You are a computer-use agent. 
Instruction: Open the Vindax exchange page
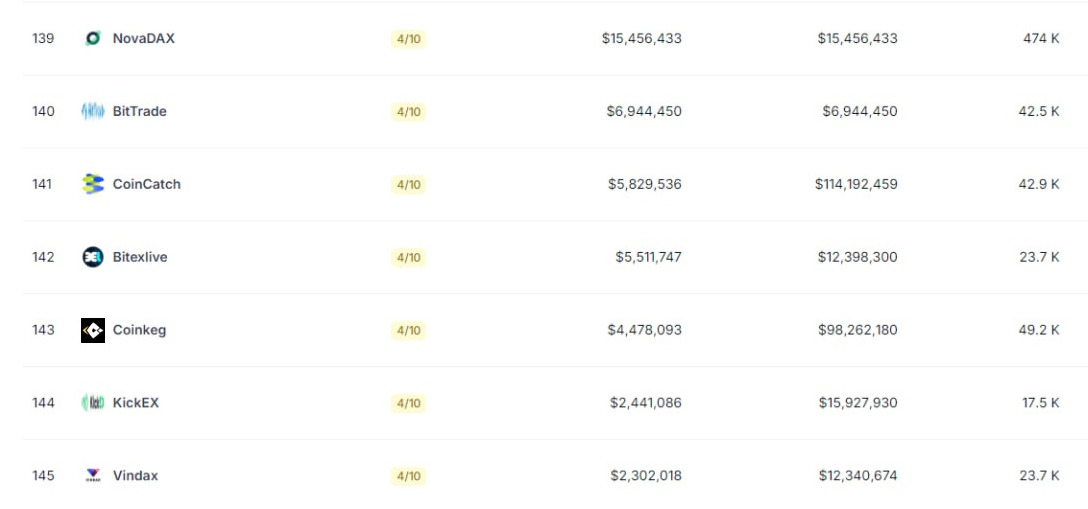(x=135, y=476)
